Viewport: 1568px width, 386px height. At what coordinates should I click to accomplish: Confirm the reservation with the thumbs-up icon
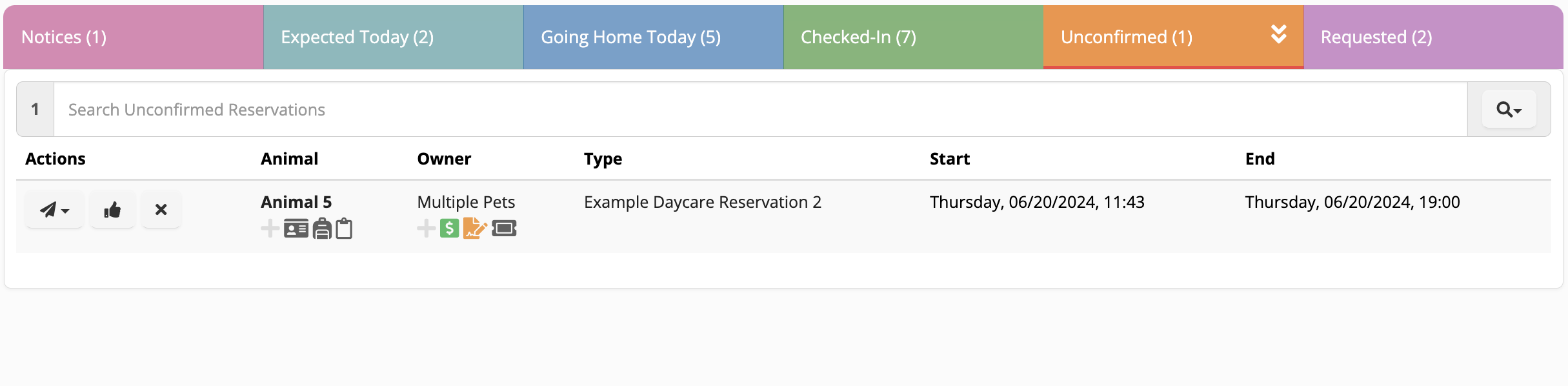coord(112,209)
